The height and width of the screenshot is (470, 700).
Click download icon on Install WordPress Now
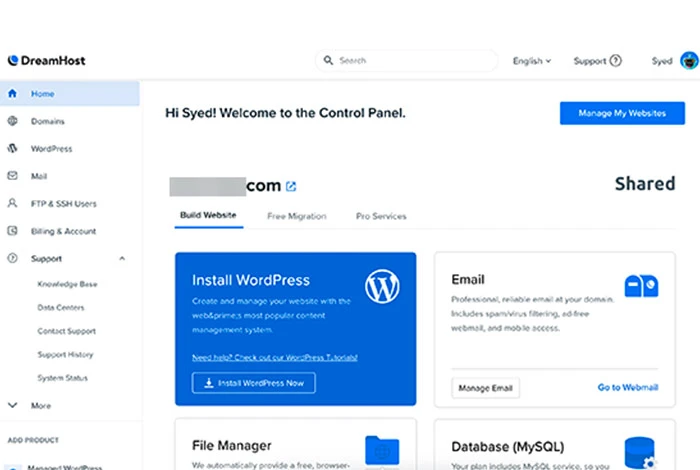click(x=208, y=383)
